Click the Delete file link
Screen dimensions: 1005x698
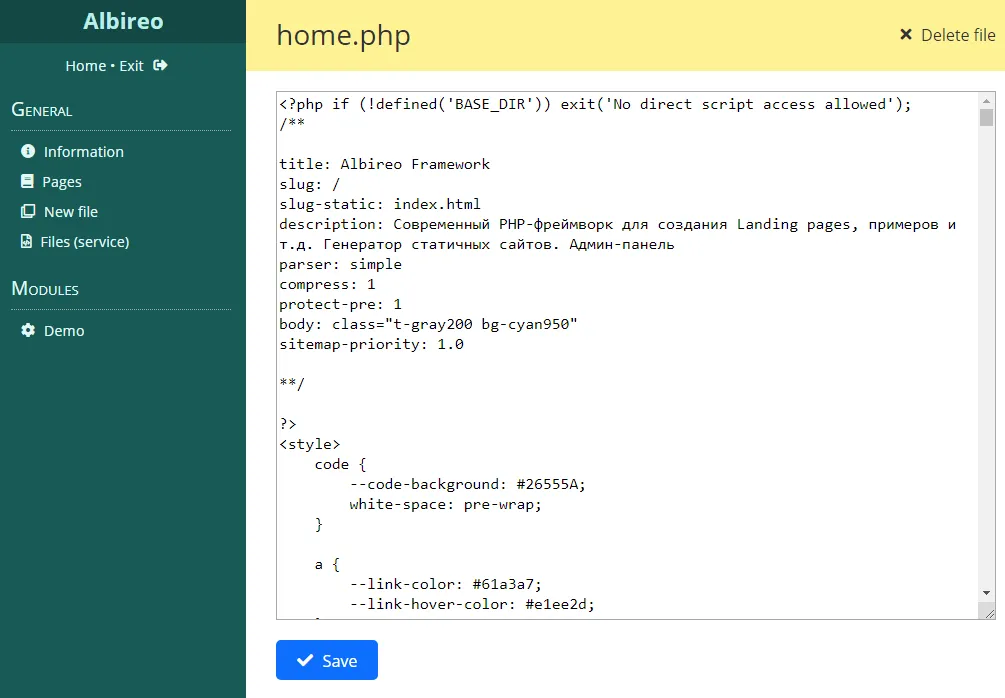pos(957,35)
